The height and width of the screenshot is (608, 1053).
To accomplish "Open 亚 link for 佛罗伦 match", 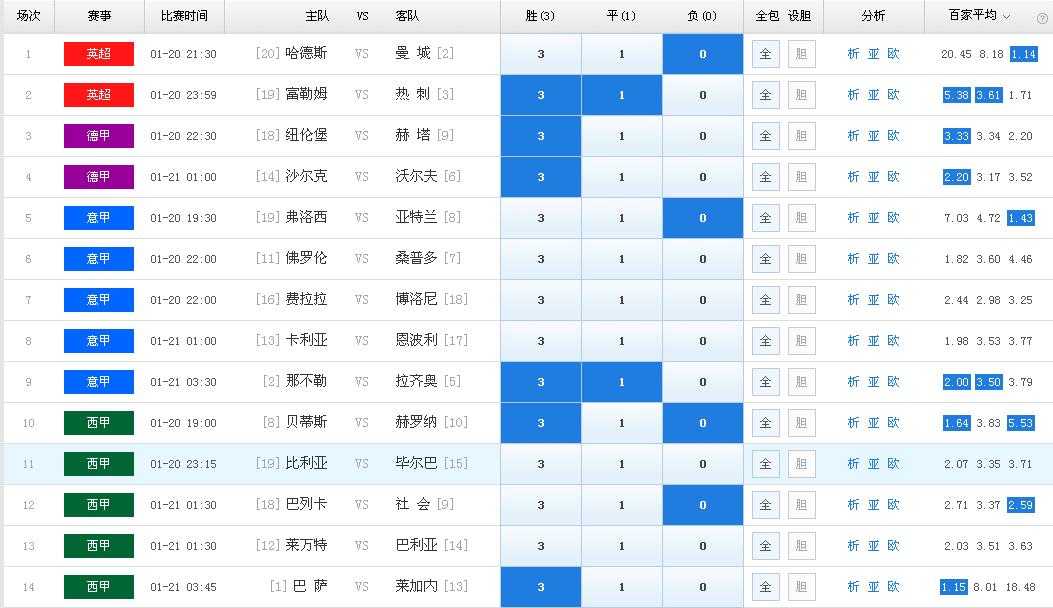I will coord(873,259).
